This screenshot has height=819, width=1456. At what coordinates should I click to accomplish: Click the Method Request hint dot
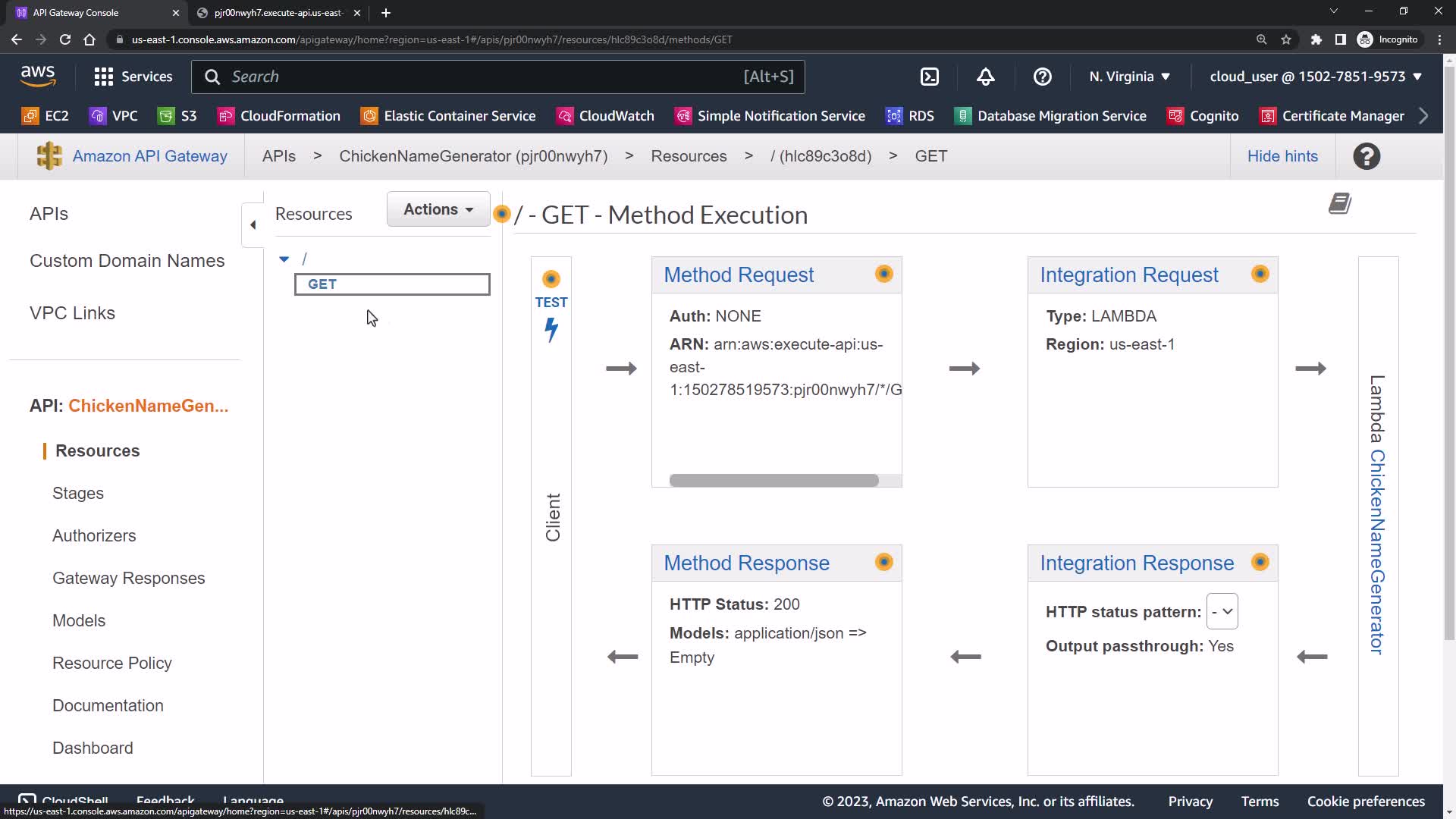click(x=883, y=274)
